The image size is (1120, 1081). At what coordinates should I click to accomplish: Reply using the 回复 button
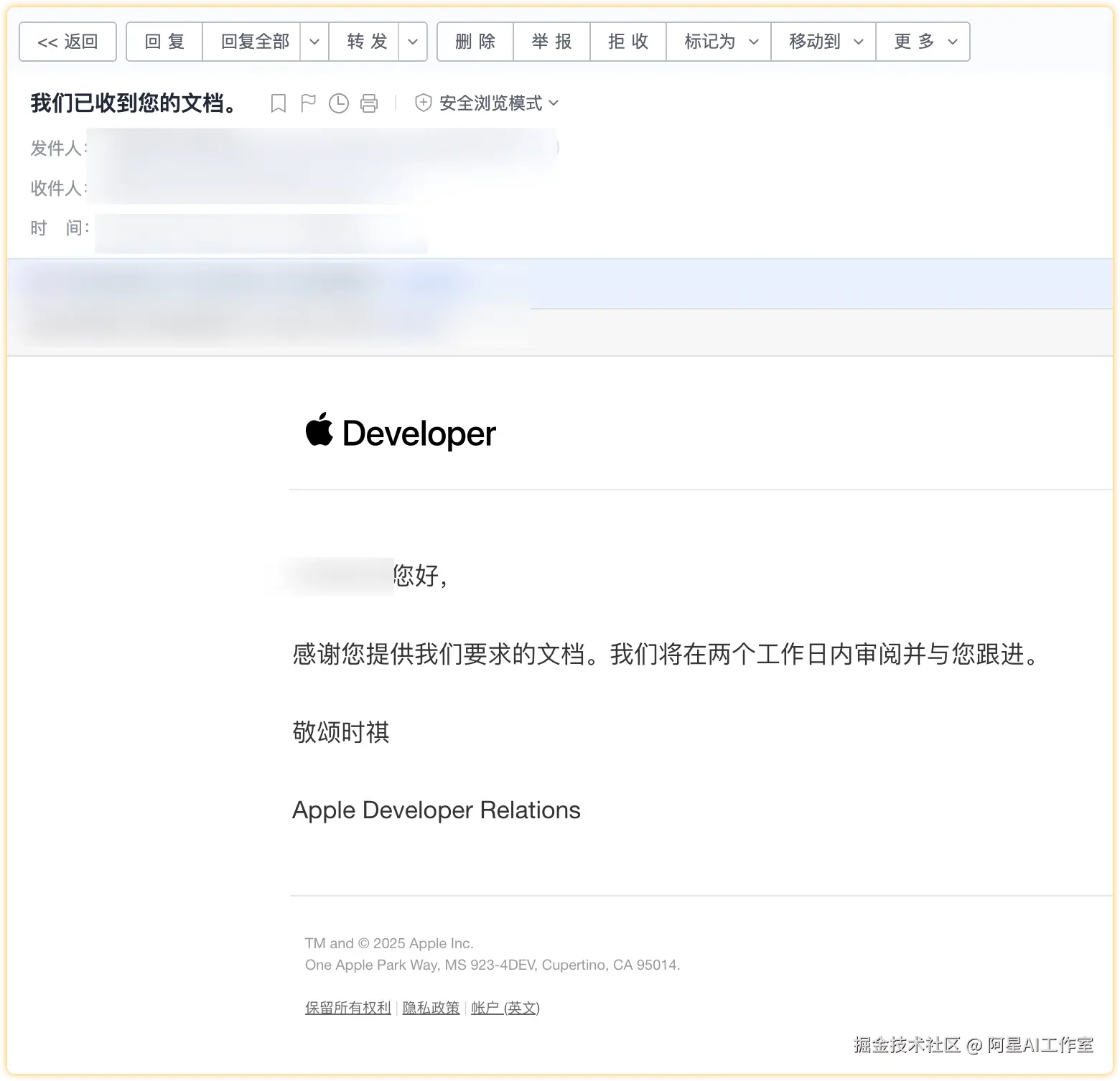tap(164, 42)
